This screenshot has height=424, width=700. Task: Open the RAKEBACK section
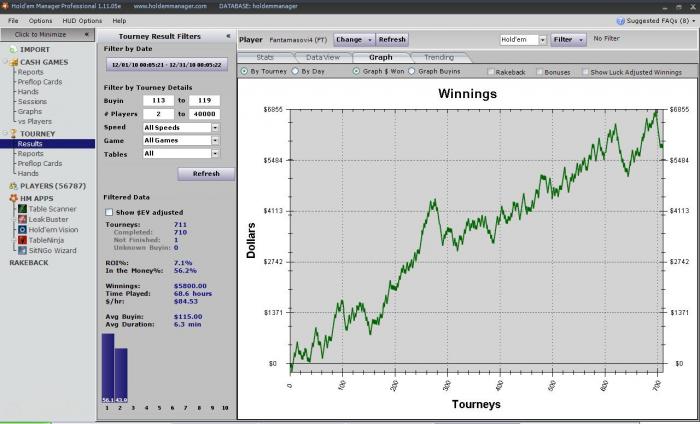coord(29,263)
